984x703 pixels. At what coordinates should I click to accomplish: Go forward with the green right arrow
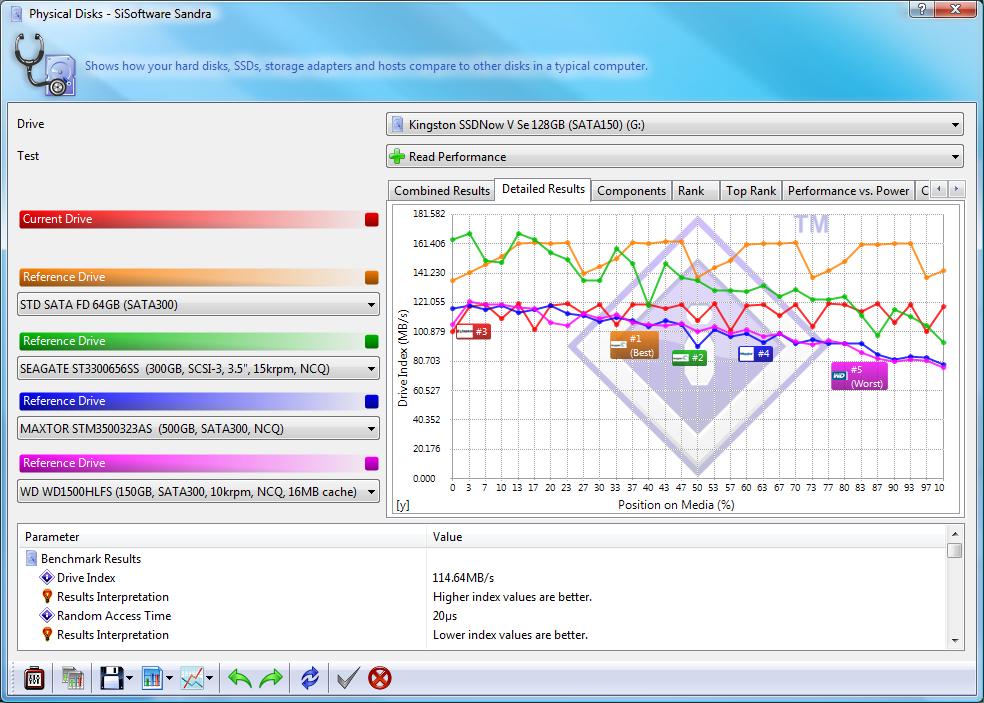point(271,678)
